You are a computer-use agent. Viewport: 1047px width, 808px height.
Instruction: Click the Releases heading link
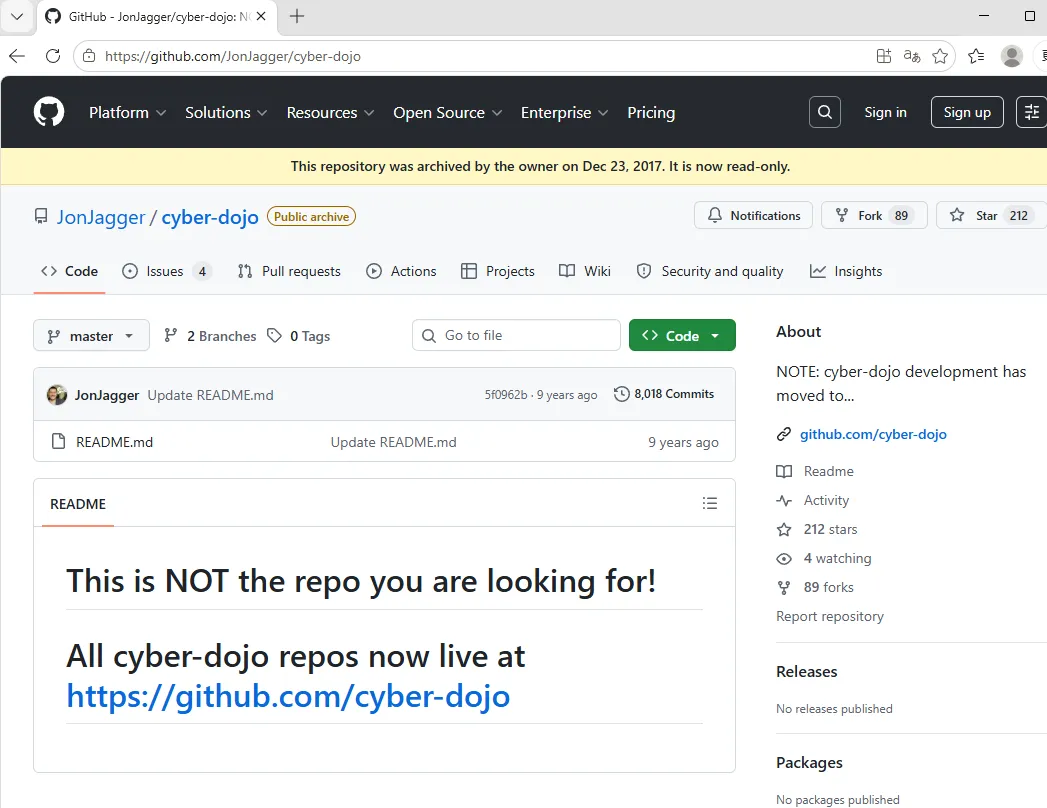coord(806,672)
